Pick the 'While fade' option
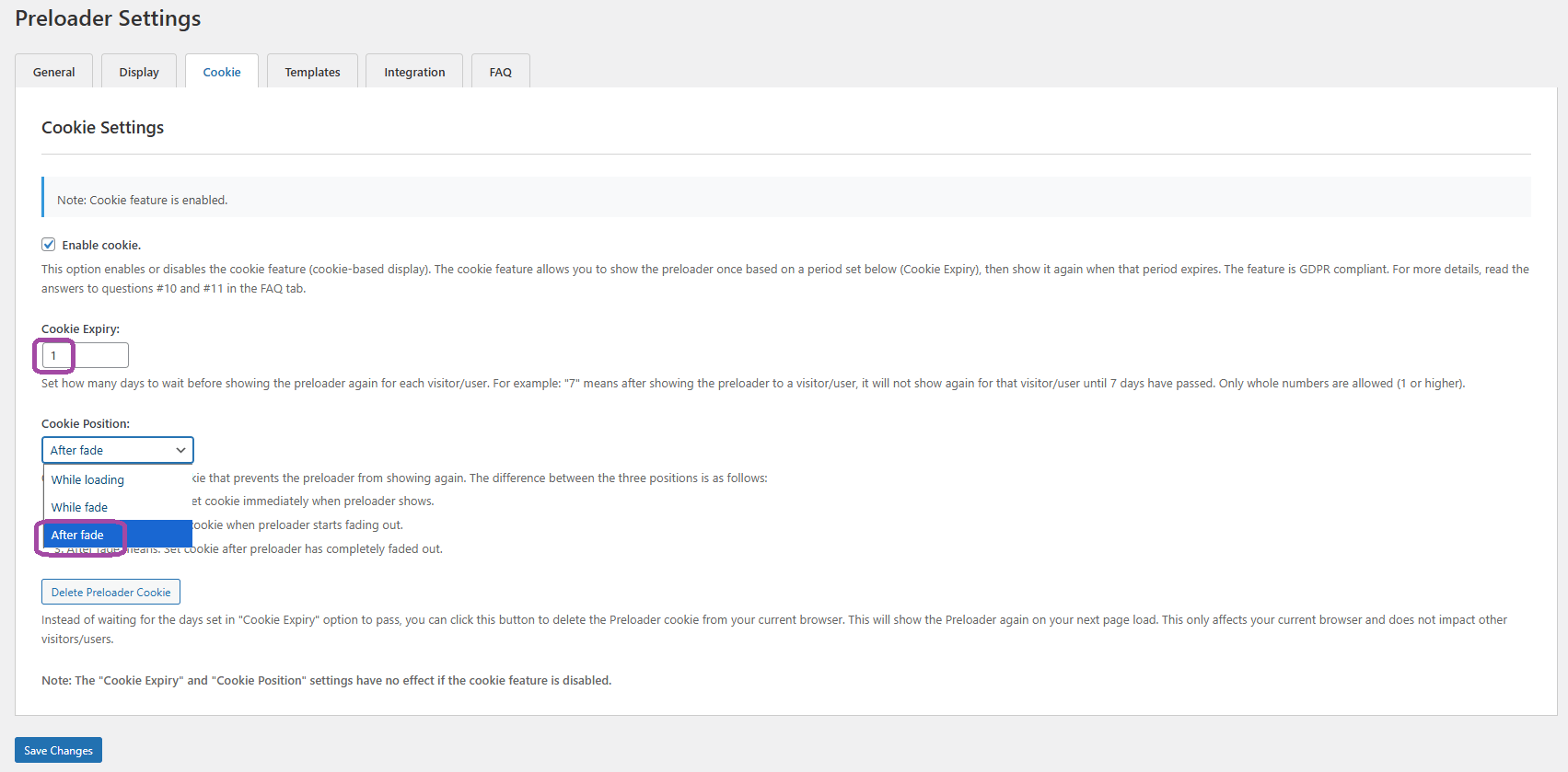The height and width of the screenshot is (772, 1568). coord(79,507)
